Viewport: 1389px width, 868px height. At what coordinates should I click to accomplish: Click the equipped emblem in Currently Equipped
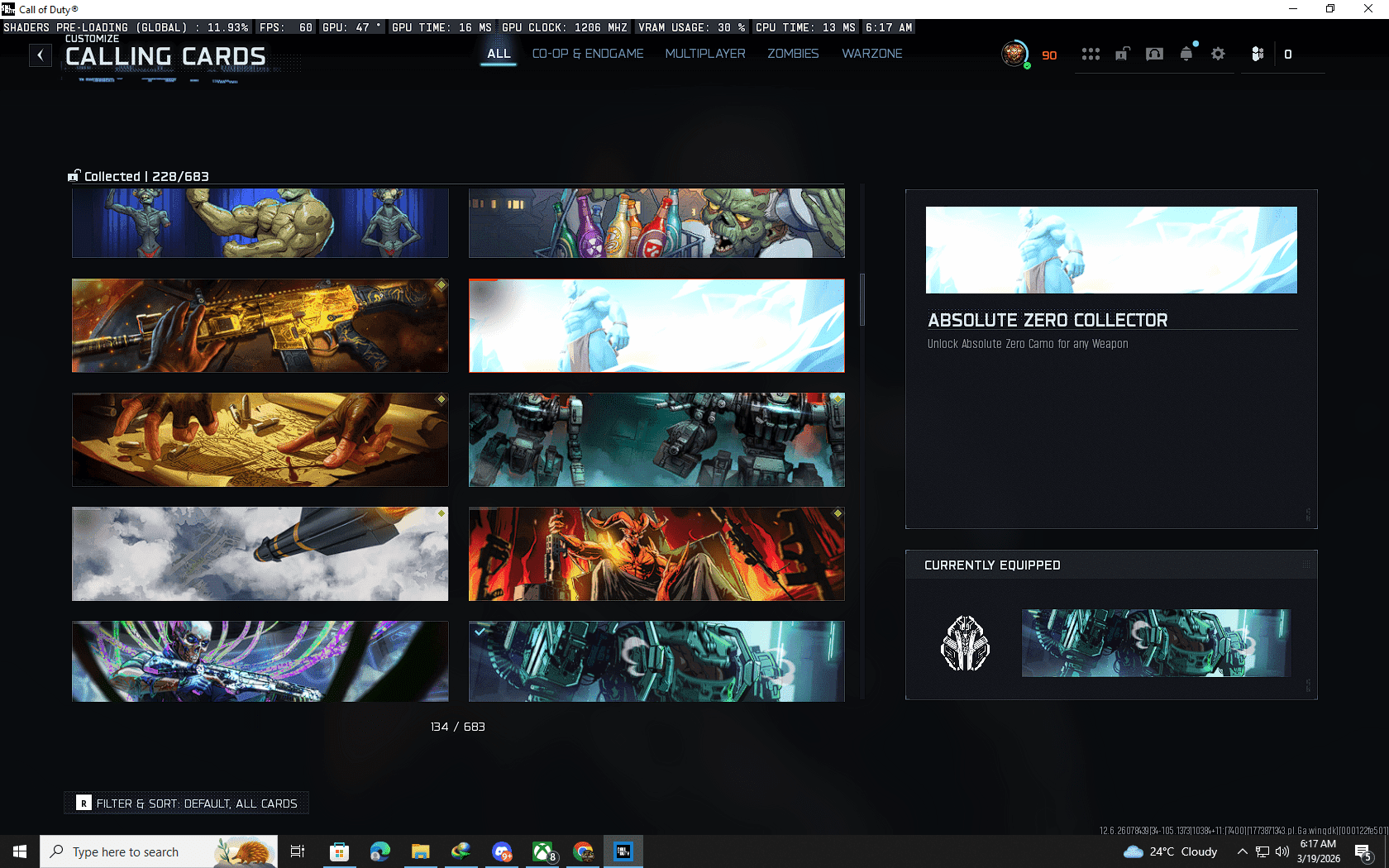[965, 643]
